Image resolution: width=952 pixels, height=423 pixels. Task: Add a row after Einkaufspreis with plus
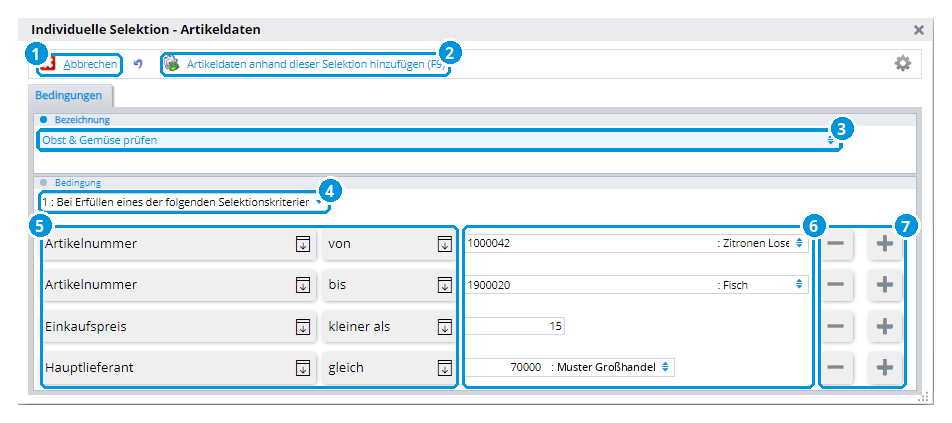pos(885,327)
